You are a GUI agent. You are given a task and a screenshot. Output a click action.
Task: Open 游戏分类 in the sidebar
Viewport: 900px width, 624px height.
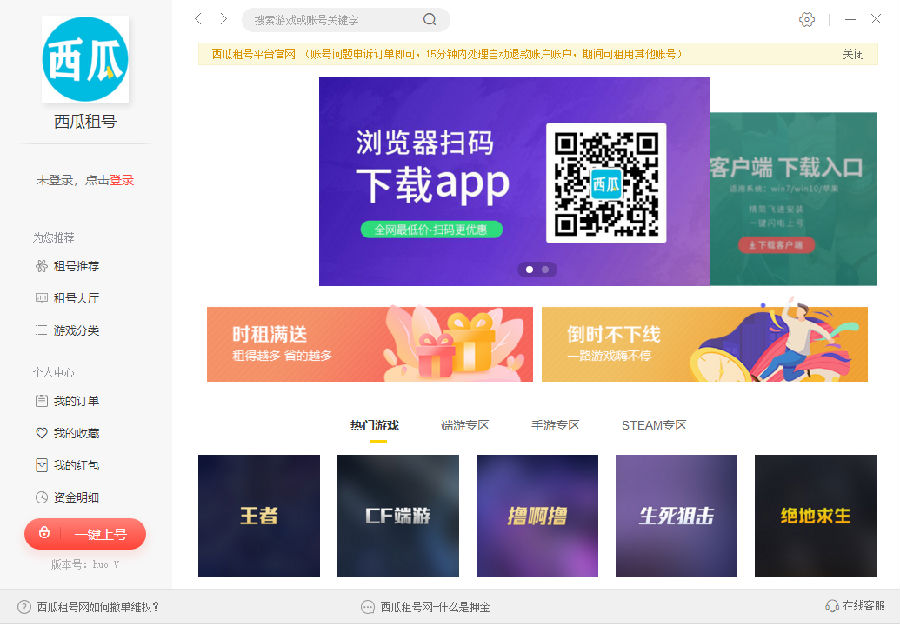76,331
